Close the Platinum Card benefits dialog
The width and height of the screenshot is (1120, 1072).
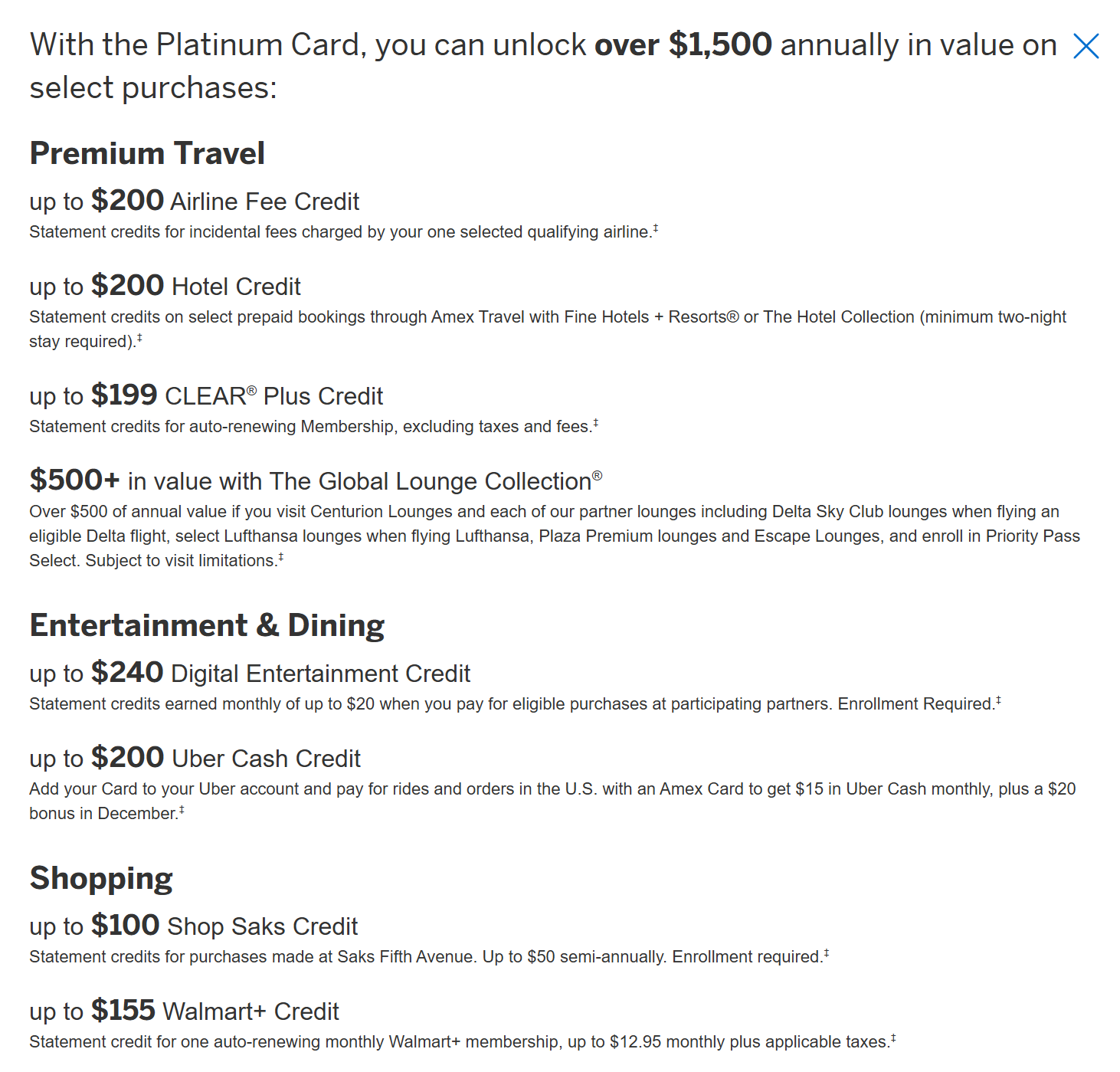tap(1086, 46)
